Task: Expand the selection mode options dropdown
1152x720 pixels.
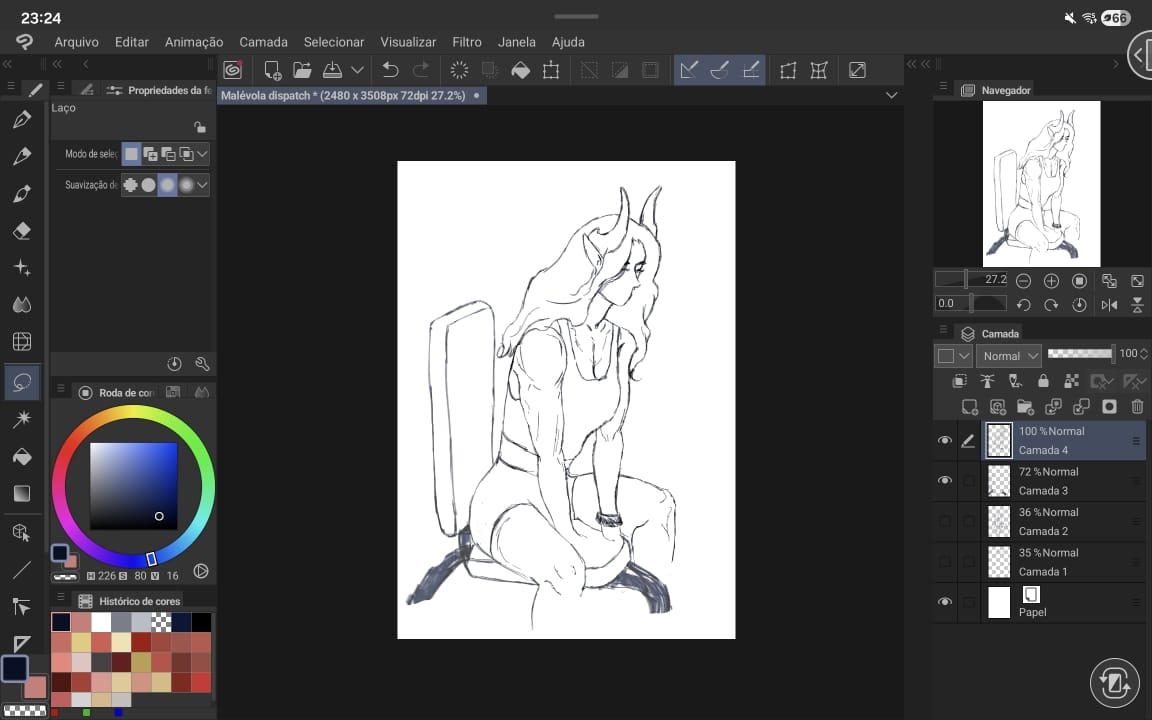Action: tap(203, 154)
